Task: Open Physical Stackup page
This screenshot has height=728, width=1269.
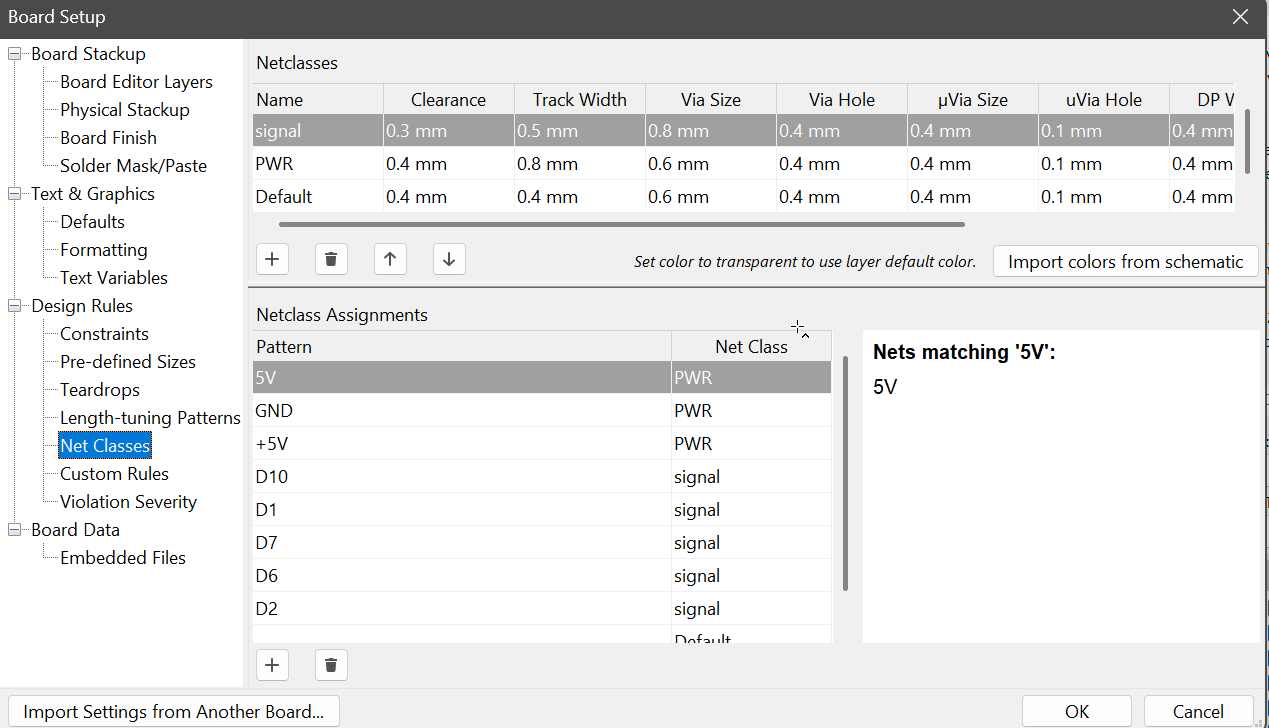Action: point(124,110)
